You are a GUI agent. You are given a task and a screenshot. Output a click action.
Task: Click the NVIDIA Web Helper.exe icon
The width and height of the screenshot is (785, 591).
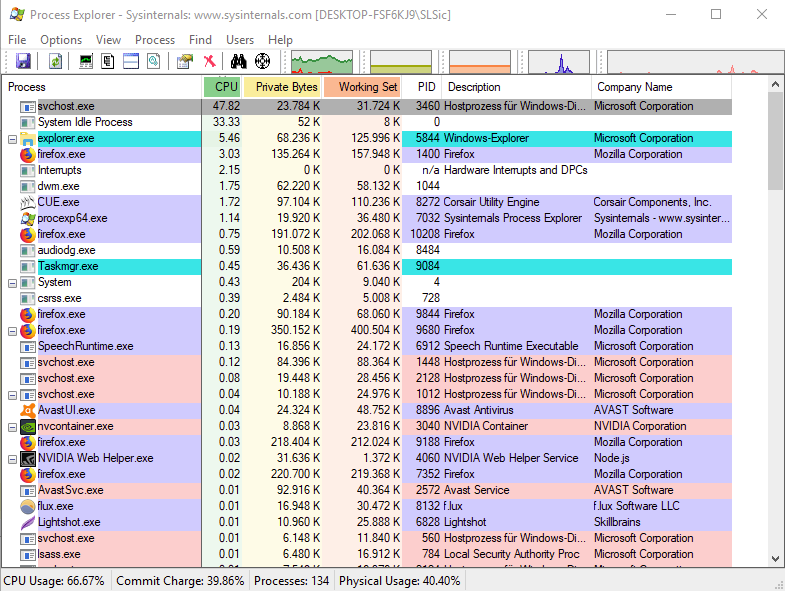[28, 458]
